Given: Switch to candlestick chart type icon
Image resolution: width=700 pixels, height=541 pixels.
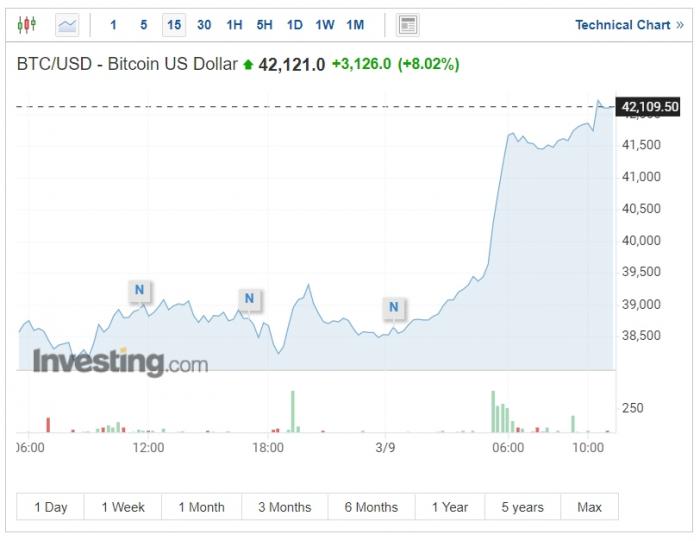Looking at the screenshot, I should [27, 25].
